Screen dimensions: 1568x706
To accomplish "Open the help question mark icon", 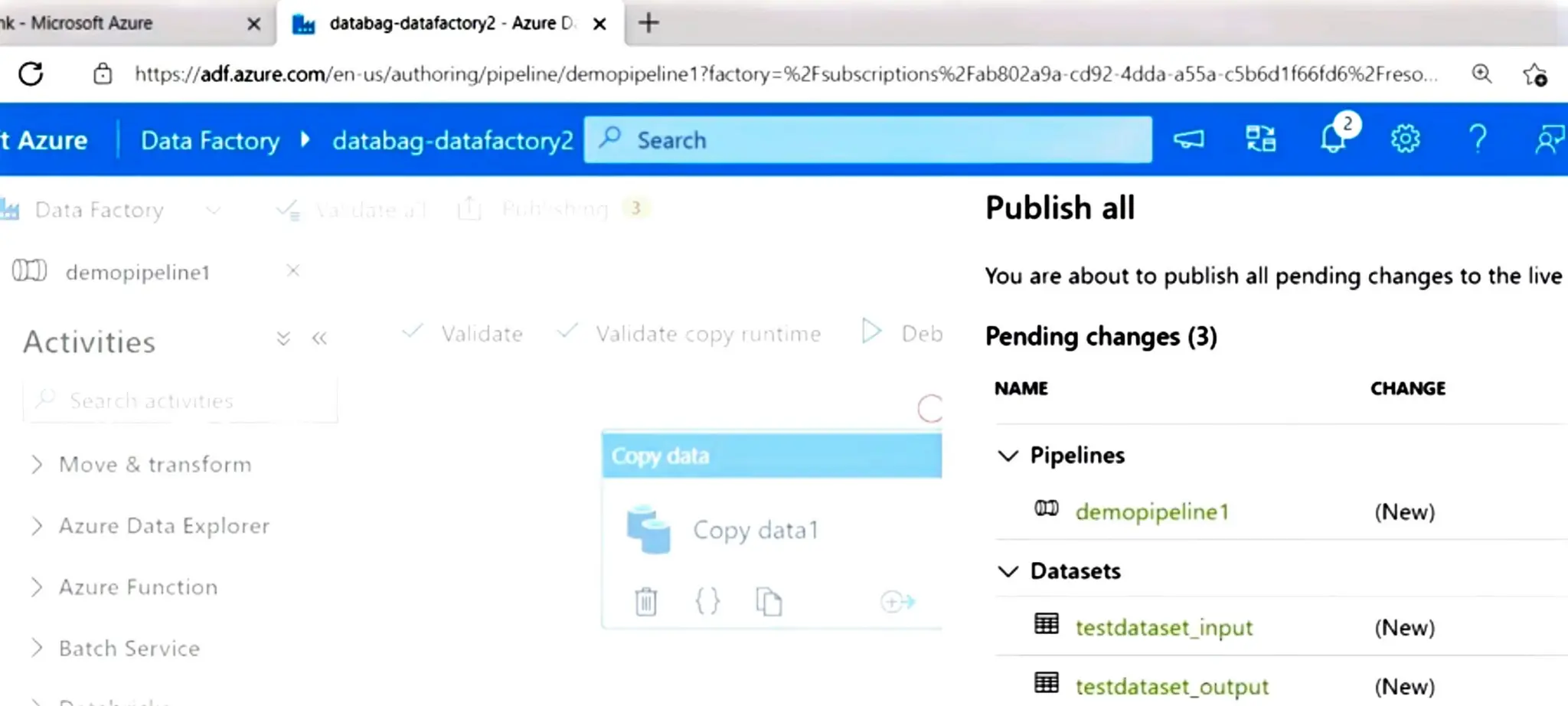I will point(1478,139).
